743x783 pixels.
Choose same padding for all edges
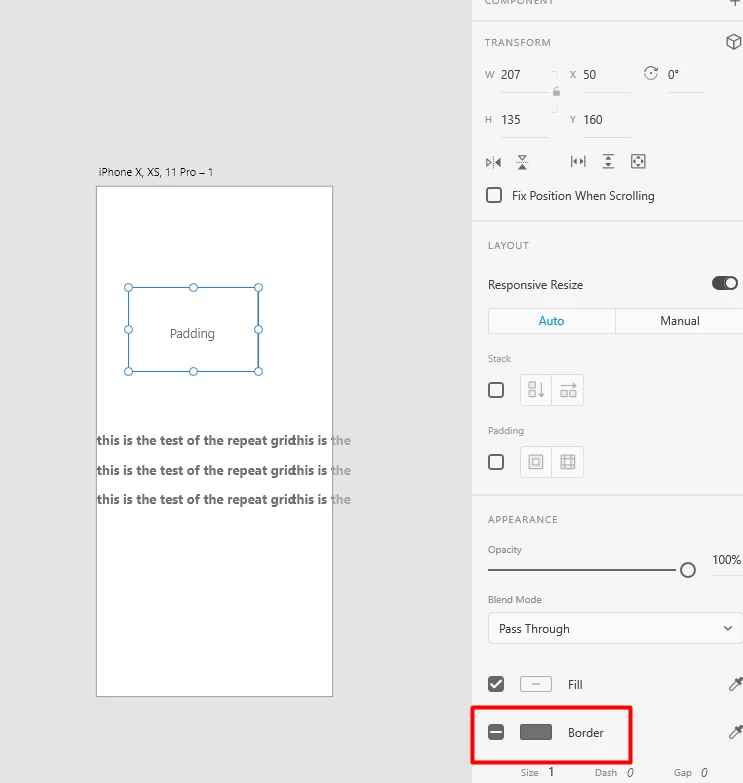click(x=536, y=462)
